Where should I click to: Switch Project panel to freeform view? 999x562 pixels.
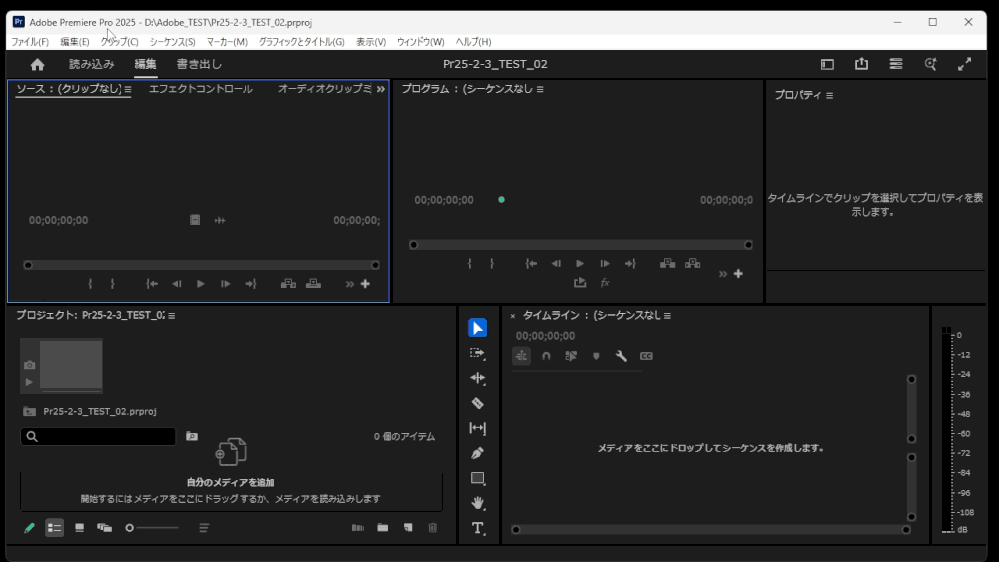pyautogui.click(x=104, y=528)
